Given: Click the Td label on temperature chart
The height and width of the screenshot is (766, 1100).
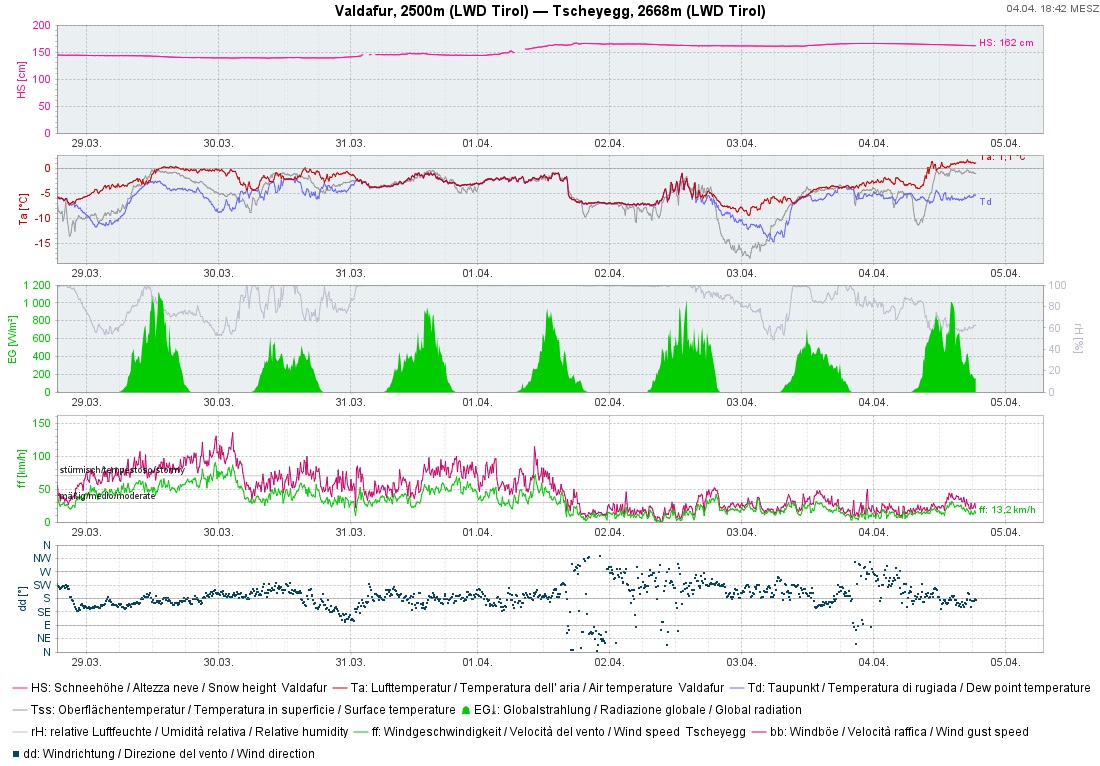Looking at the screenshot, I should tap(985, 202).
